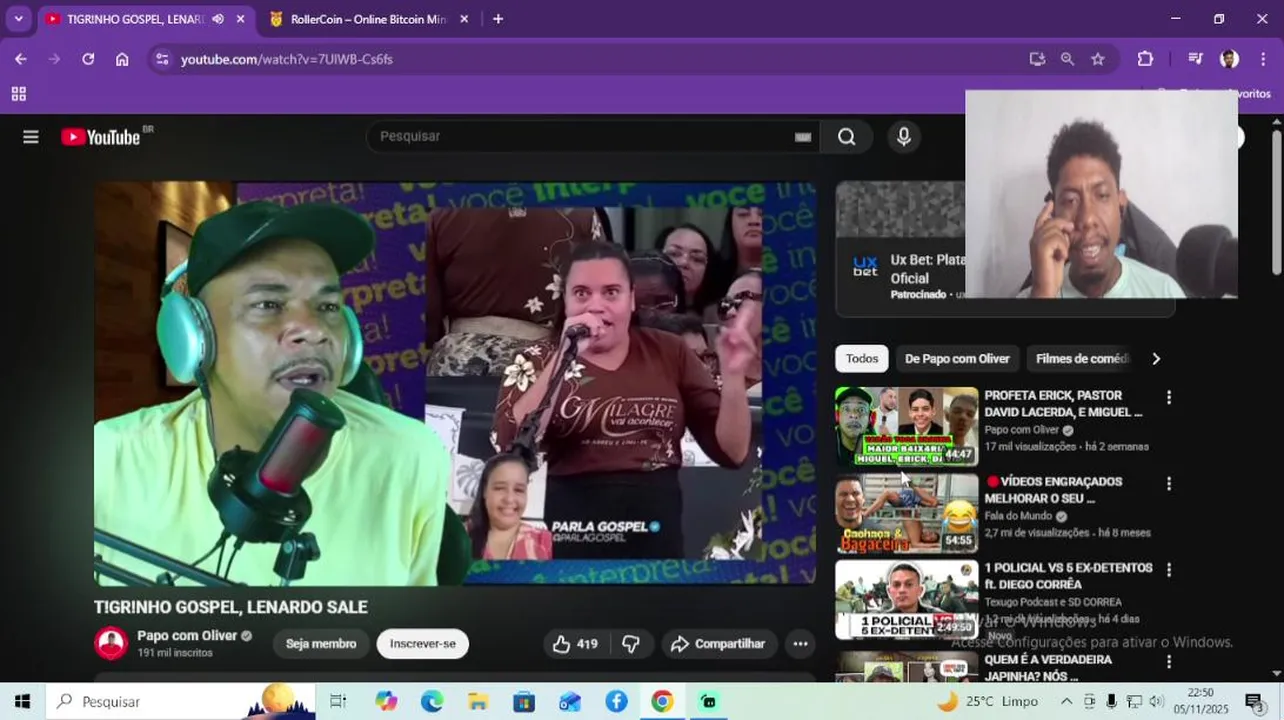Image resolution: width=1284 pixels, height=720 pixels.
Task: Open options menu for Vídeos Engraçados video
Action: pyautogui.click(x=1168, y=483)
